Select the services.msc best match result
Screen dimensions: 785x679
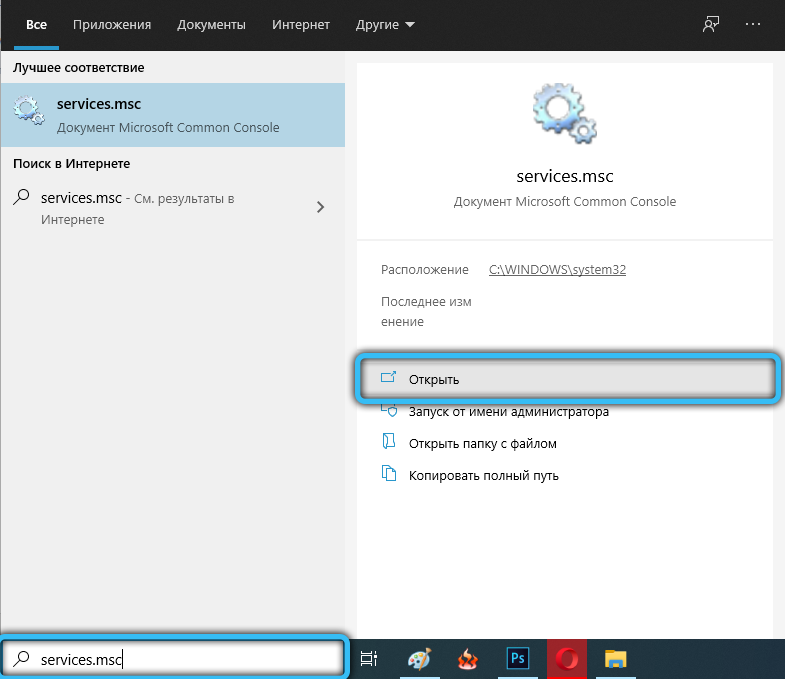(x=173, y=115)
